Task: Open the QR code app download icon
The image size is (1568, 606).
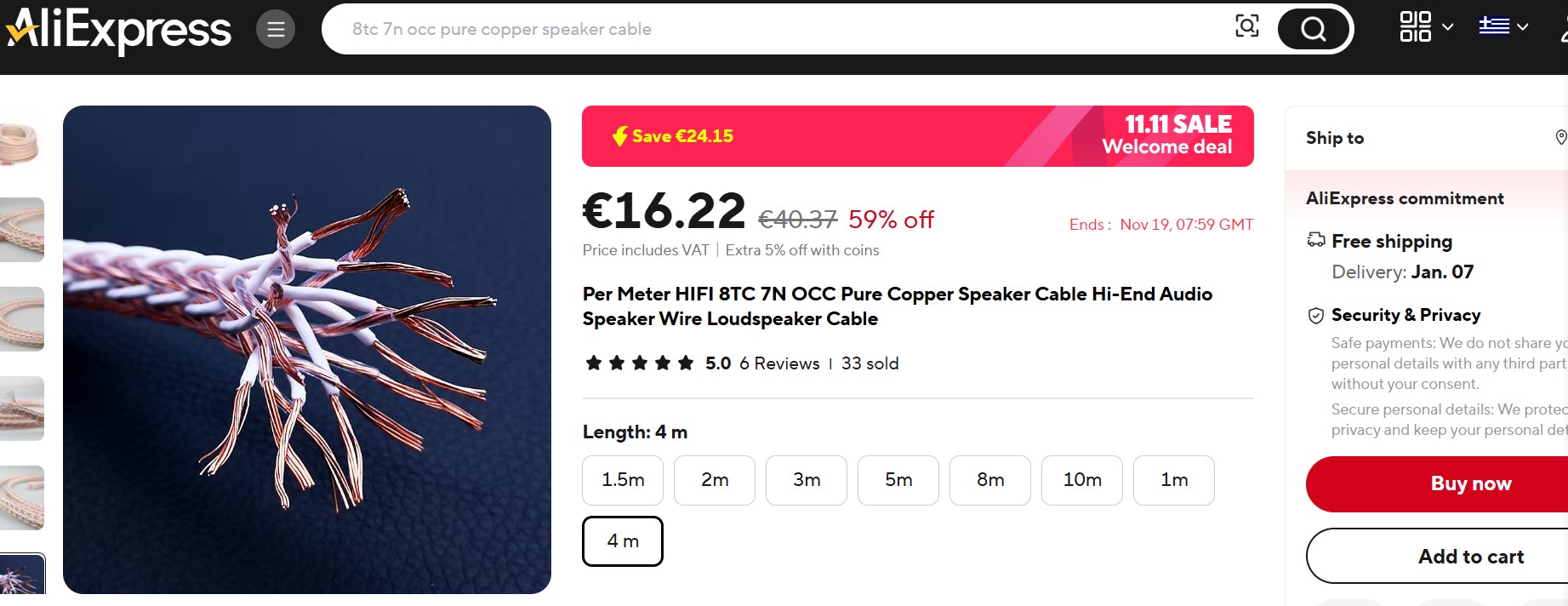Action: pos(1415,26)
